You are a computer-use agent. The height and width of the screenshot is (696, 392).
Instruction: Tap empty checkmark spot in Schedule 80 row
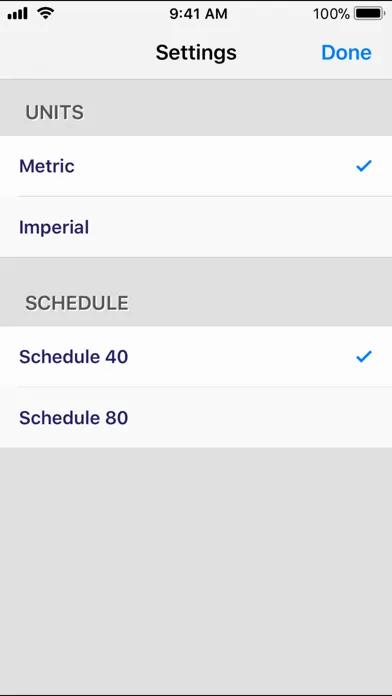[364, 417]
